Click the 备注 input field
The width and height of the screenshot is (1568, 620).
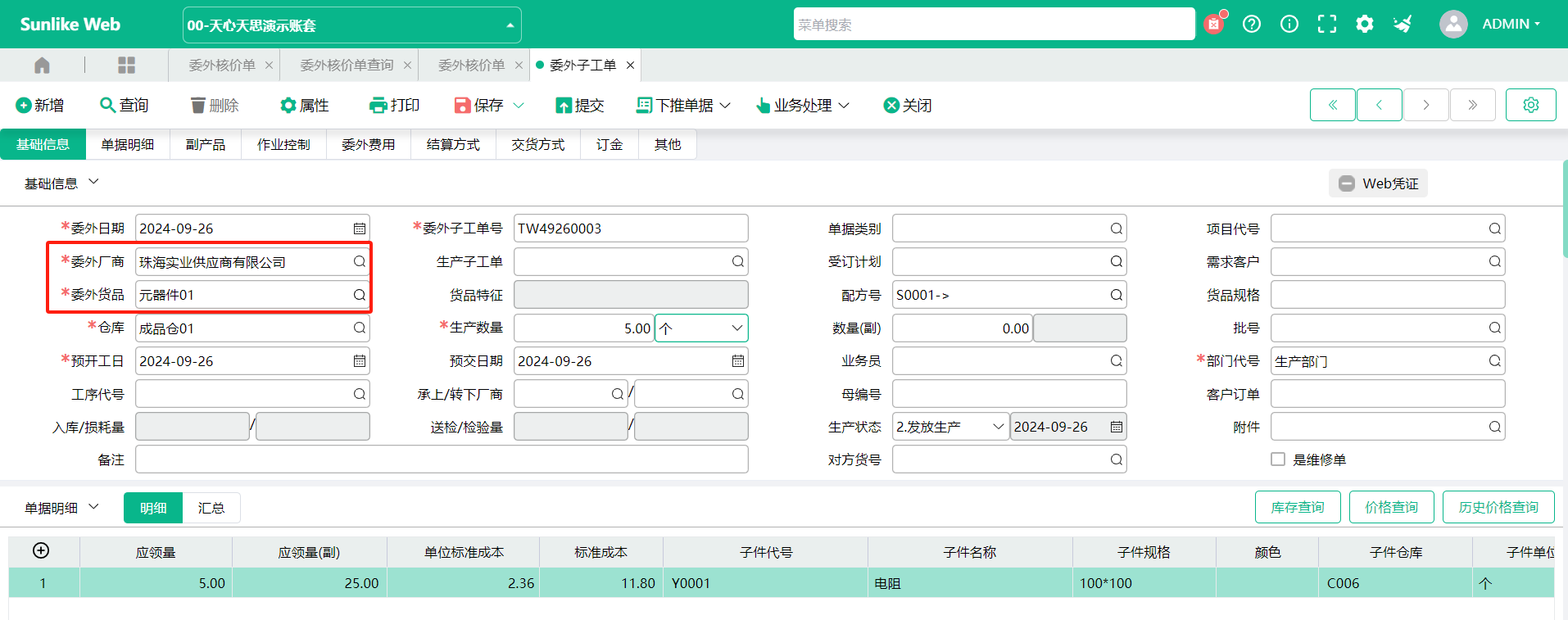coord(442,459)
